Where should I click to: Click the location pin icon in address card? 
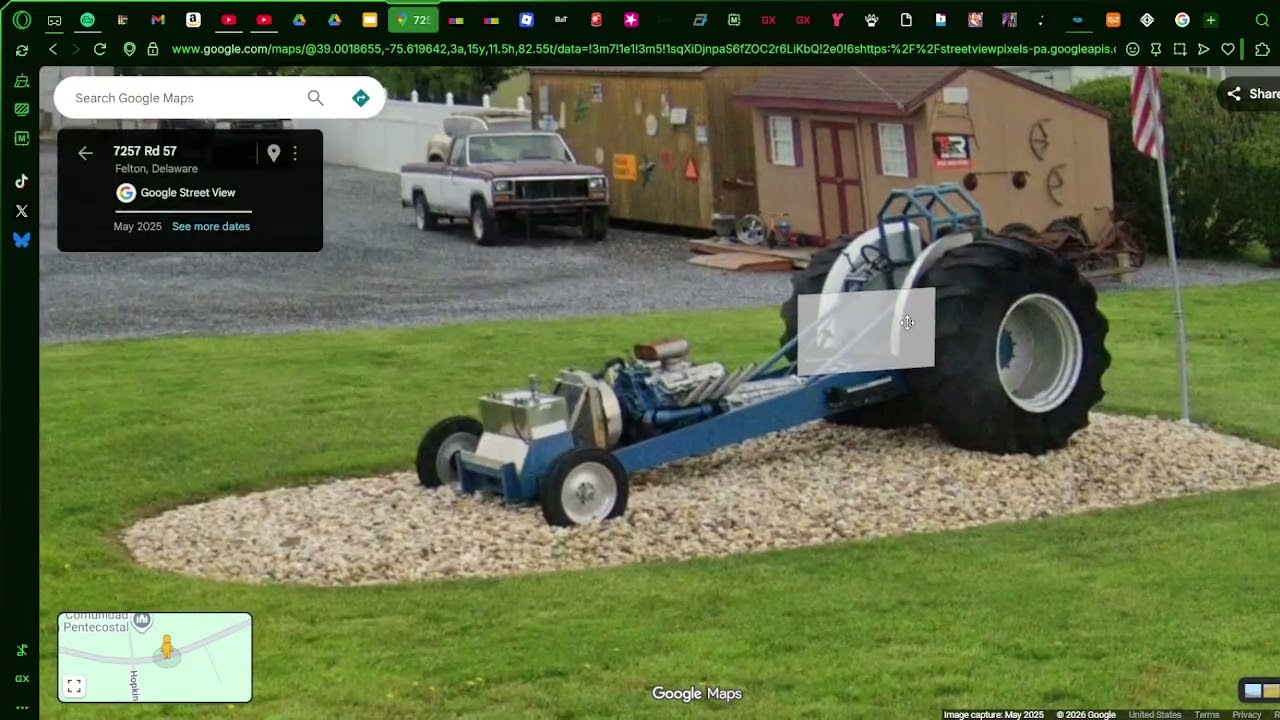tap(273, 153)
